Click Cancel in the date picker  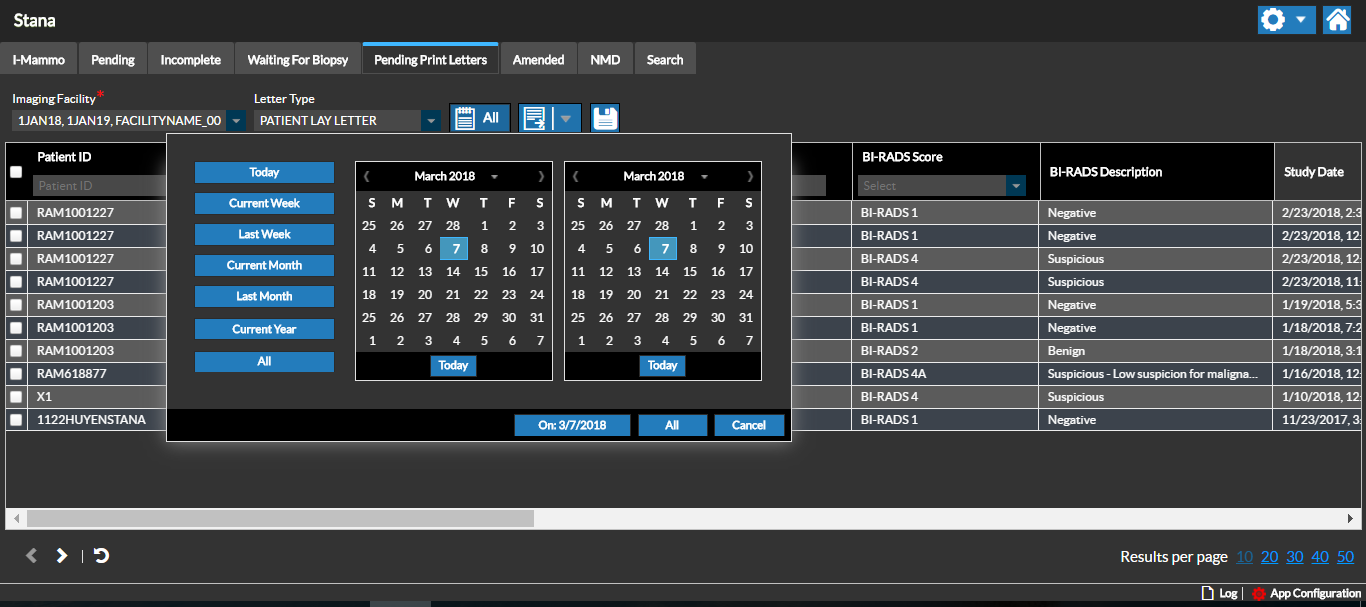point(748,425)
